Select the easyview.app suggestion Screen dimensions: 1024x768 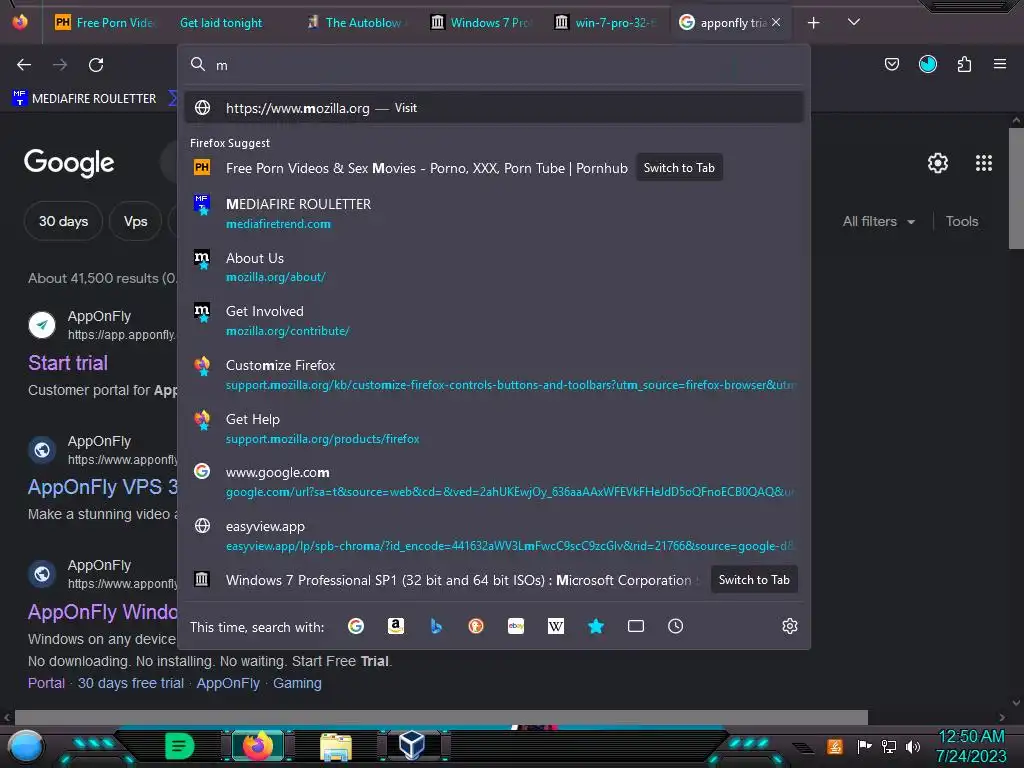click(x=494, y=536)
